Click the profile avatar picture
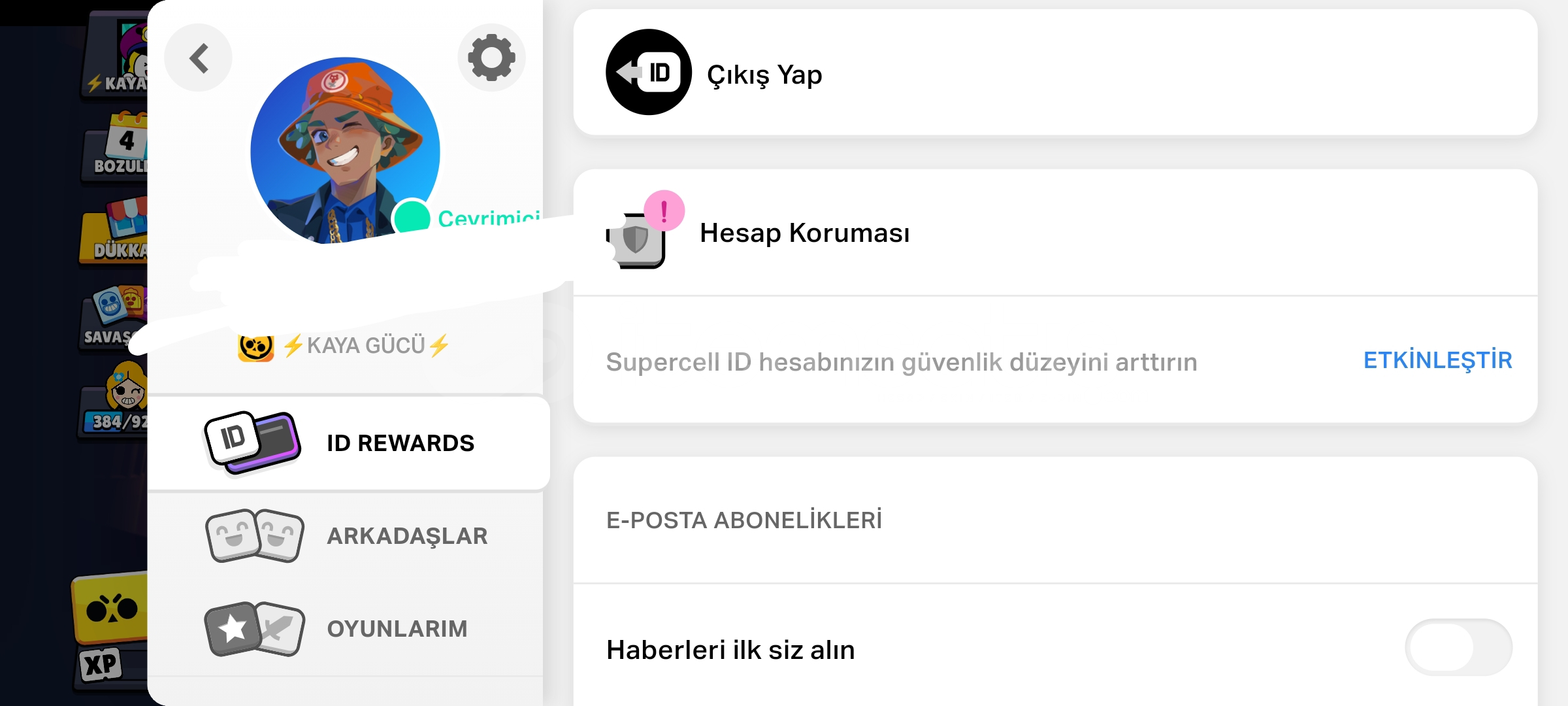 pyautogui.click(x=345, y=152)
